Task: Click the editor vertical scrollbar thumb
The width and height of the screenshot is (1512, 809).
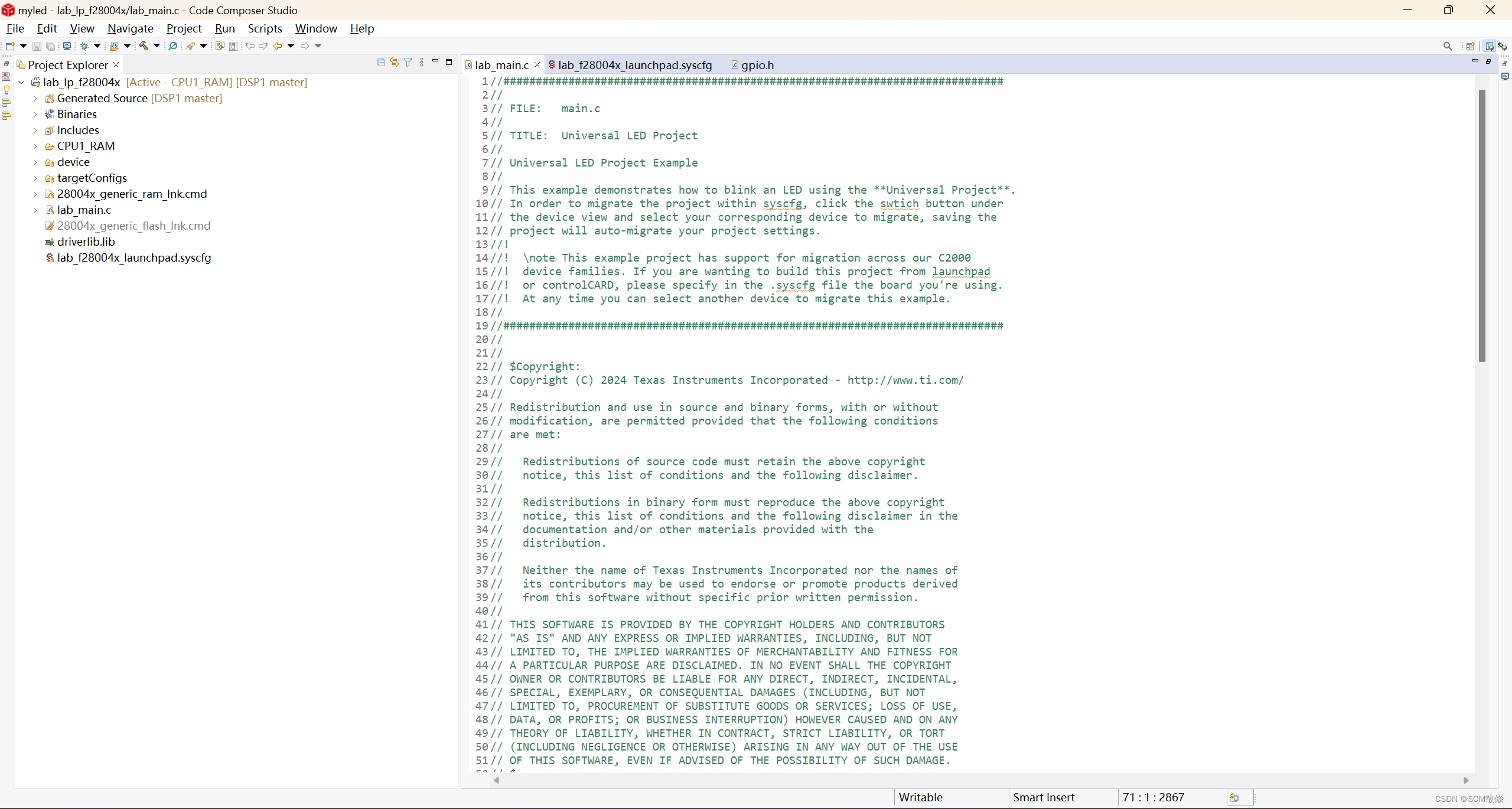Action: coord(1482,224)
